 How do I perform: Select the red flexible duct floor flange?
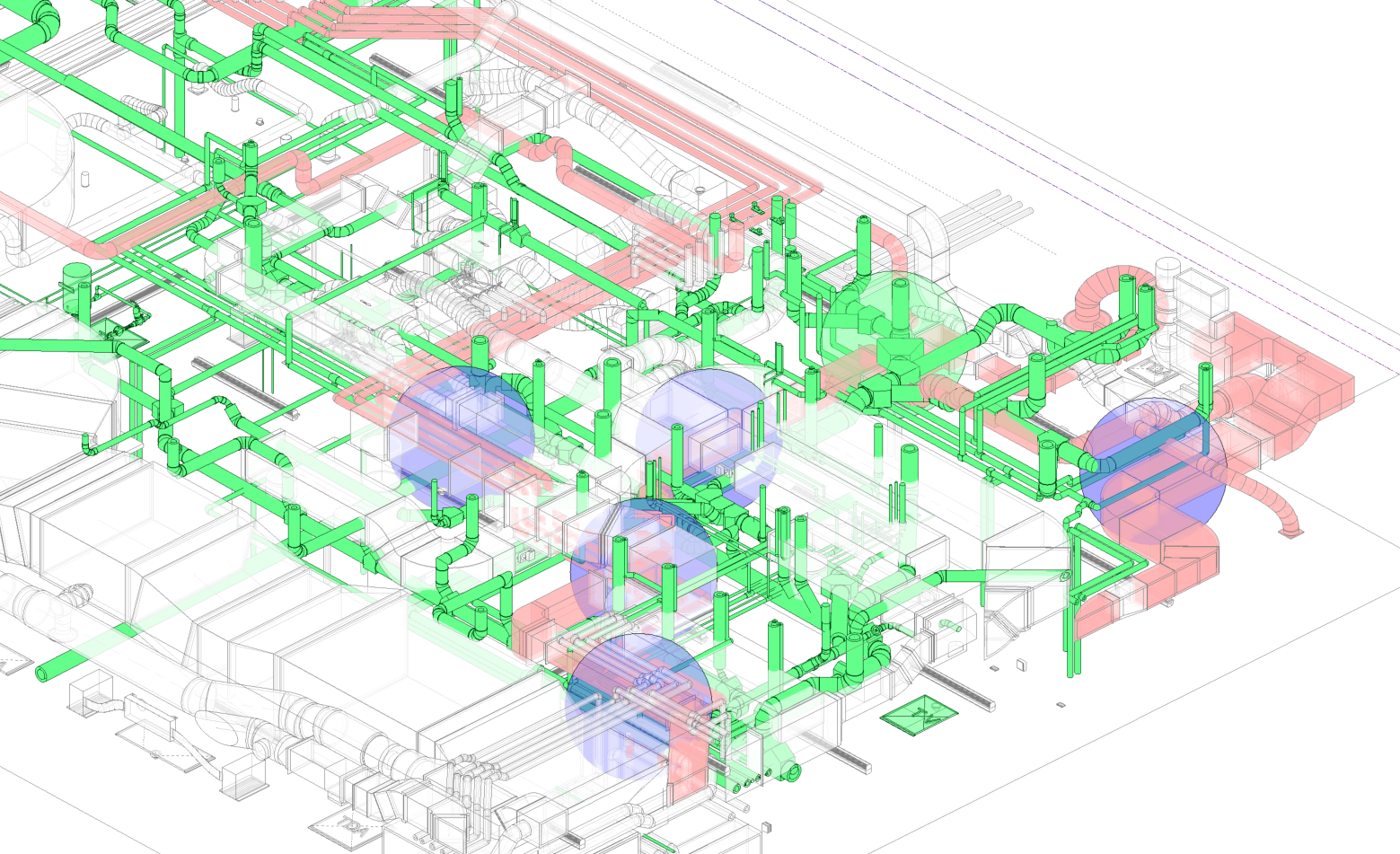[x=1290, y=533]
